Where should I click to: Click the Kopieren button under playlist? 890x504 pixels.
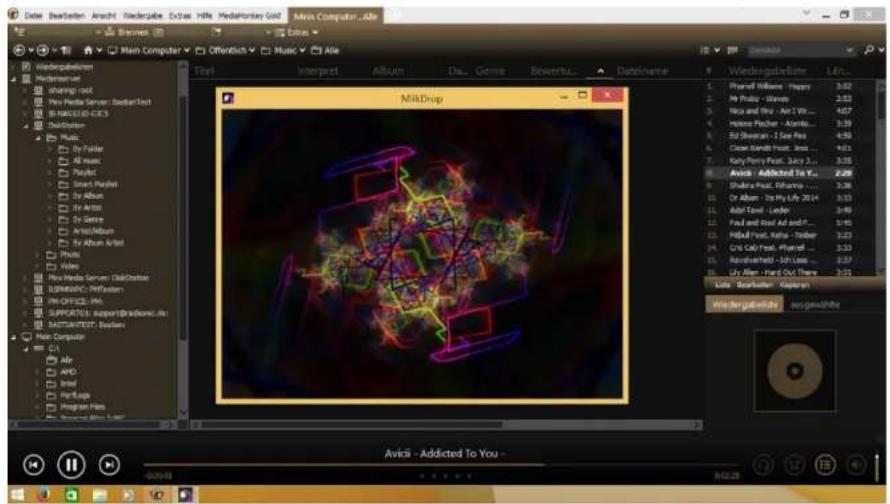click(794, 285)
